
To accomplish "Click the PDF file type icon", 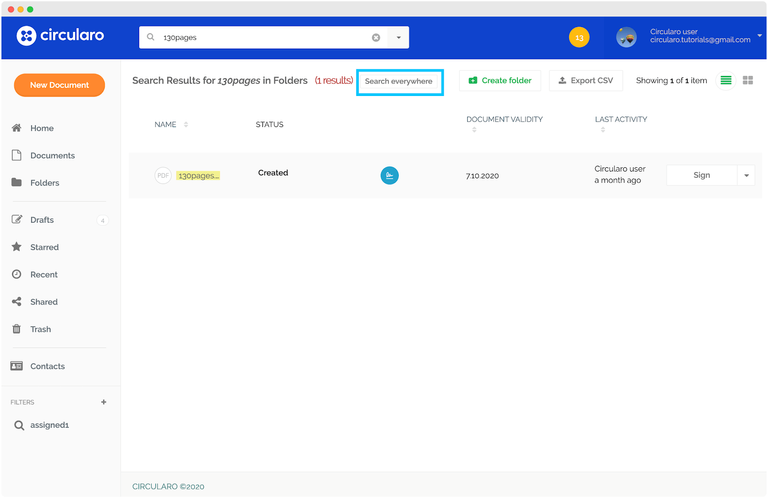I will (163, 175).
